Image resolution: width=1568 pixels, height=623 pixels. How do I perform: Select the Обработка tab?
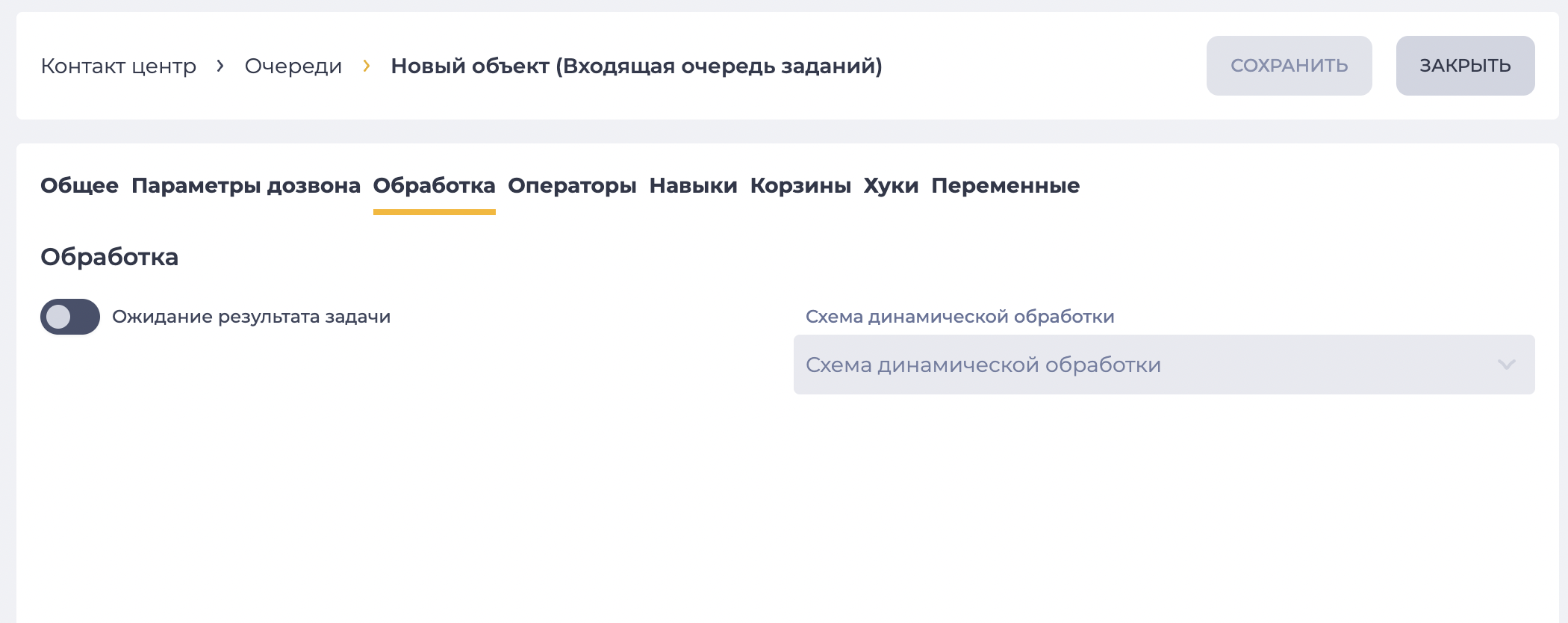(434, 185)
